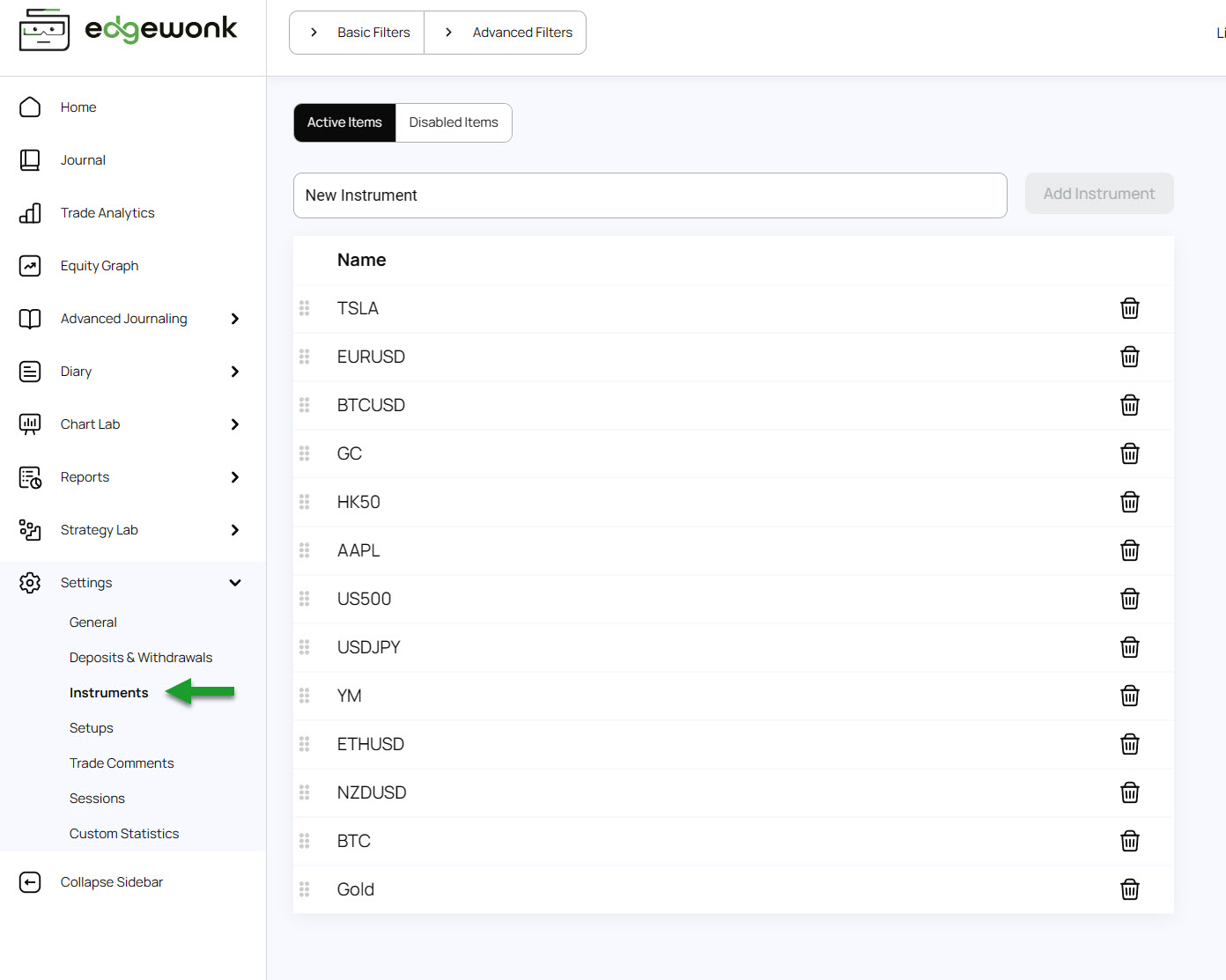Expand the Advanced Filters section
1226x980 pixels.
click(506, 33)
